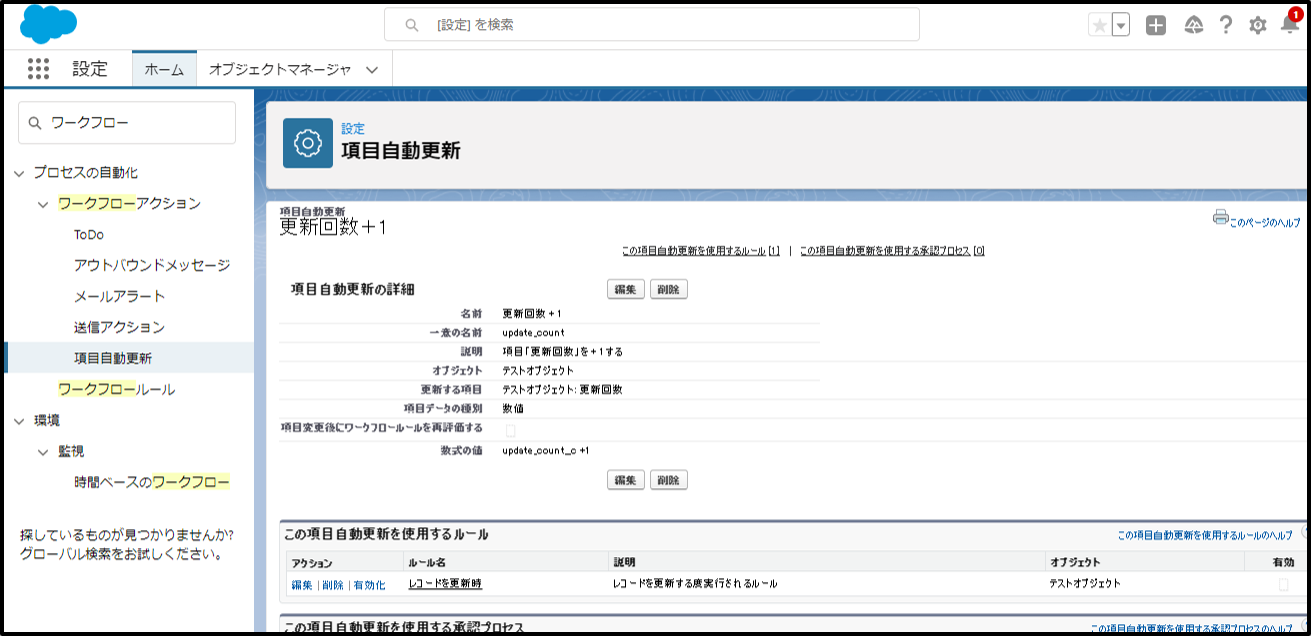This screenshot has height=636, width=1311.
Task: Click the printer icon for printable view
Action: click(1220, 217)
